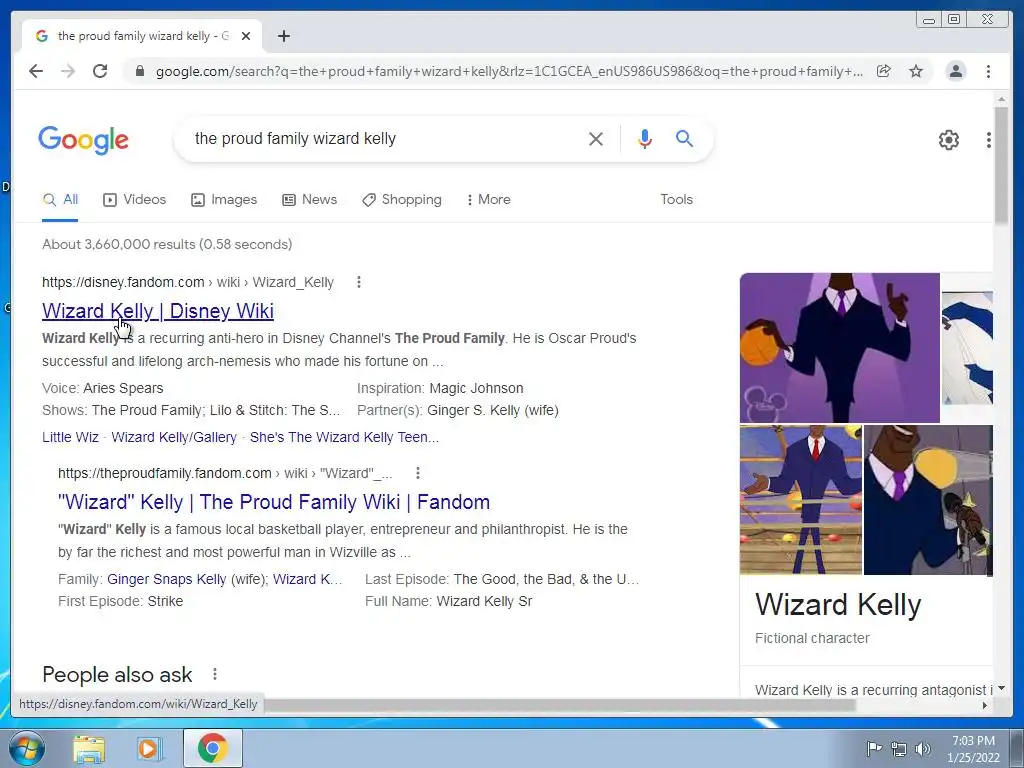
Task: Start voice search with the microphone
Action: pyautogui.click(x=645, y=138)
